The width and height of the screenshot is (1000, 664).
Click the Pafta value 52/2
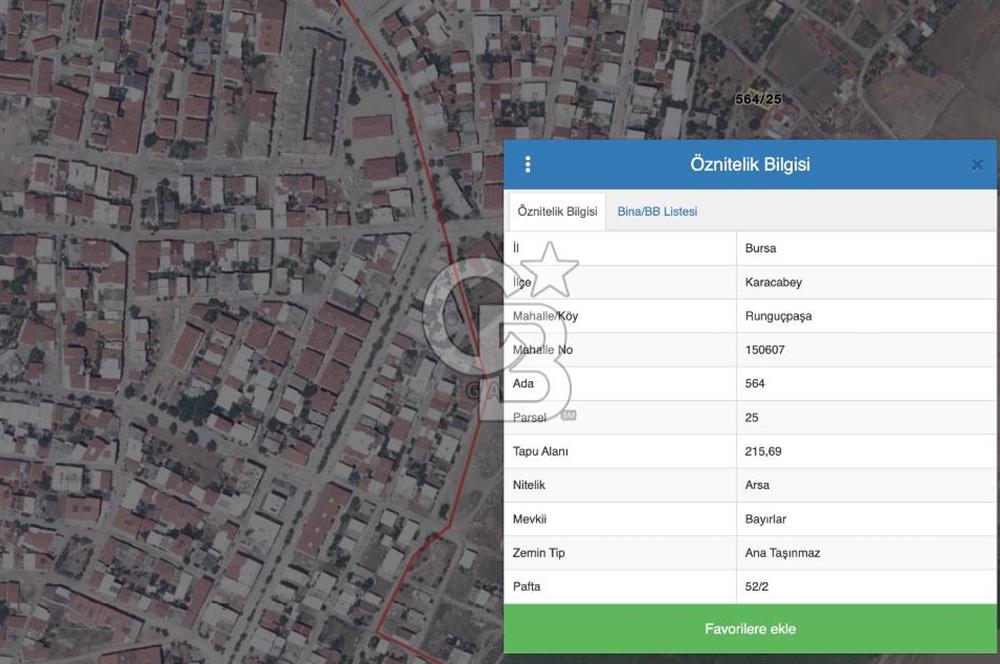pyautogui.click(x=756, y=586)
